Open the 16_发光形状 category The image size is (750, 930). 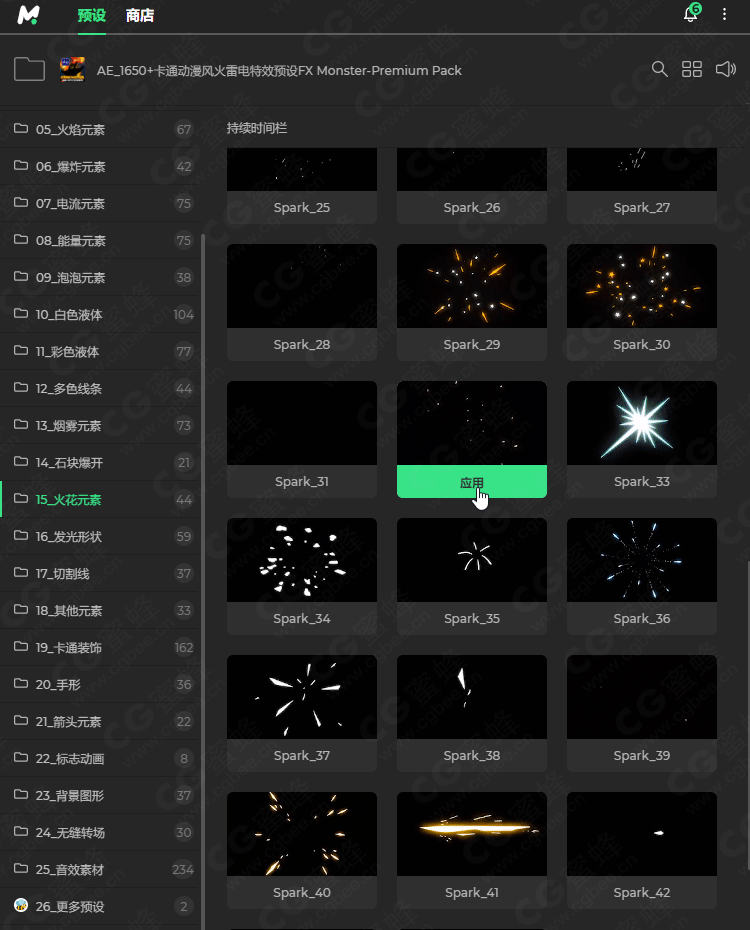100,536
